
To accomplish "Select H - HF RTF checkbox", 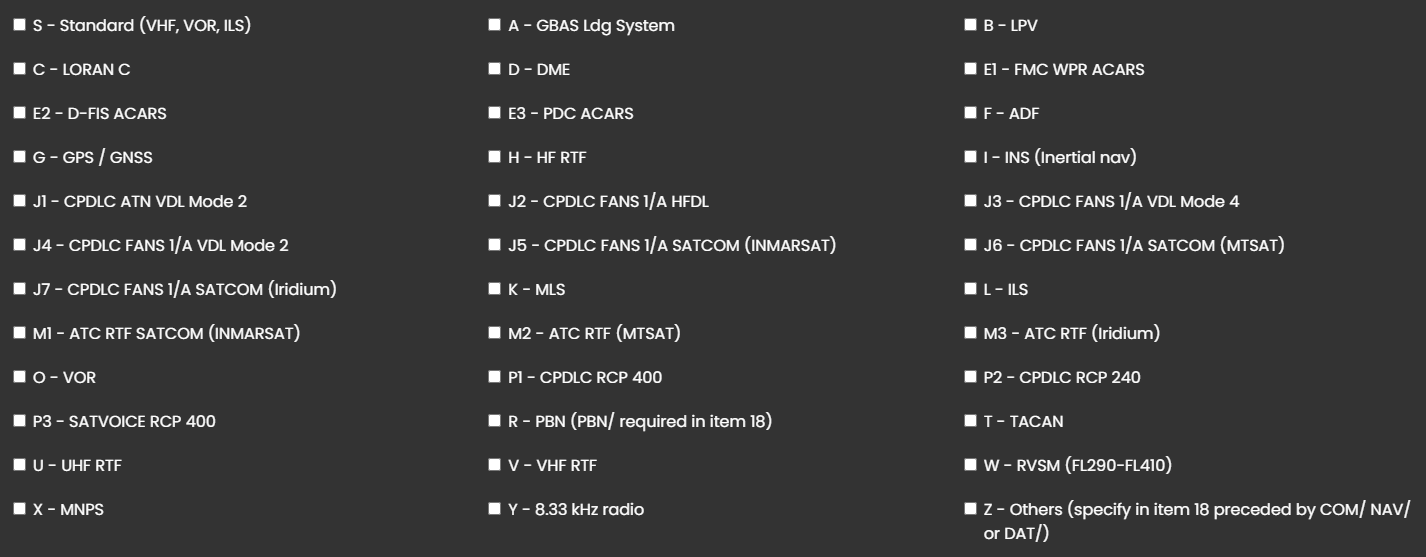I will pyautogui.click(x=494, y=157).
